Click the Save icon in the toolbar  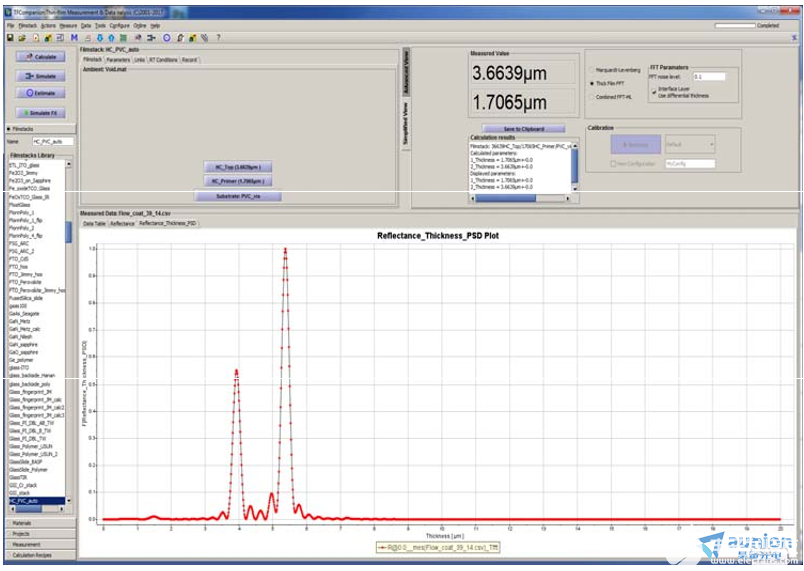click(x=9, y=37)
